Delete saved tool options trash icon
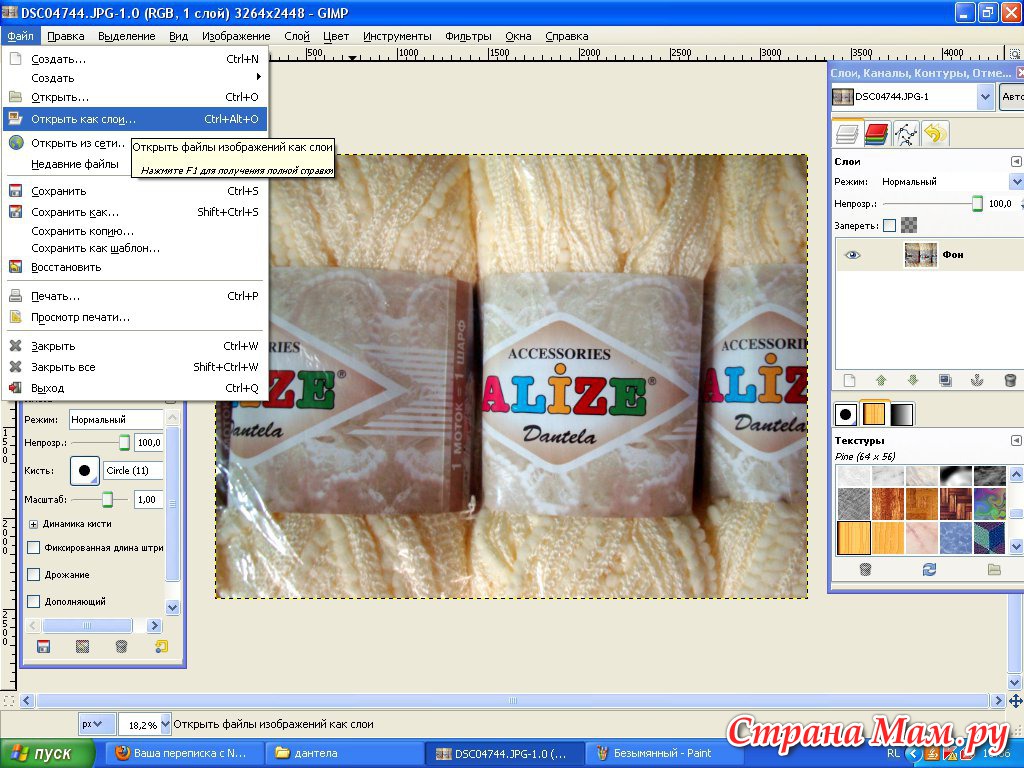 (x=121, y=647)
